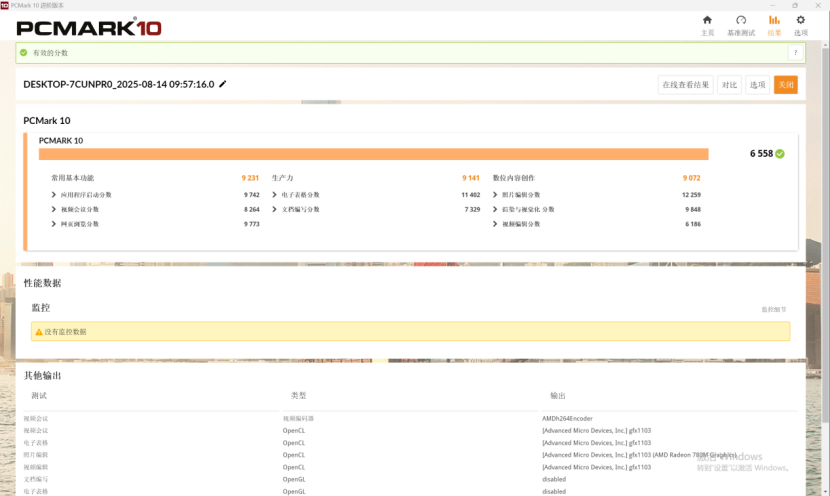Viewport: 830px width, 496px height.
Task: Click the PCMark 10 logo
Action: (x=89, y=28)
